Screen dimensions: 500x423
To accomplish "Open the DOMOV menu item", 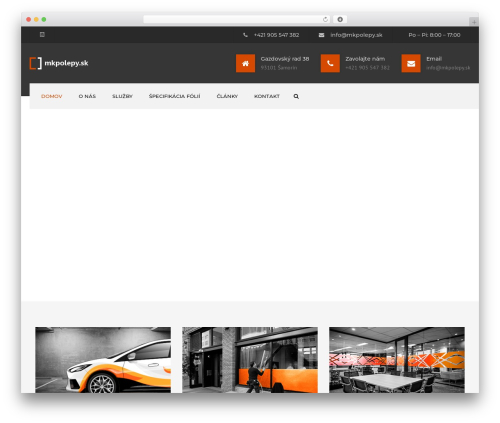I will click(x=52, y=96).
